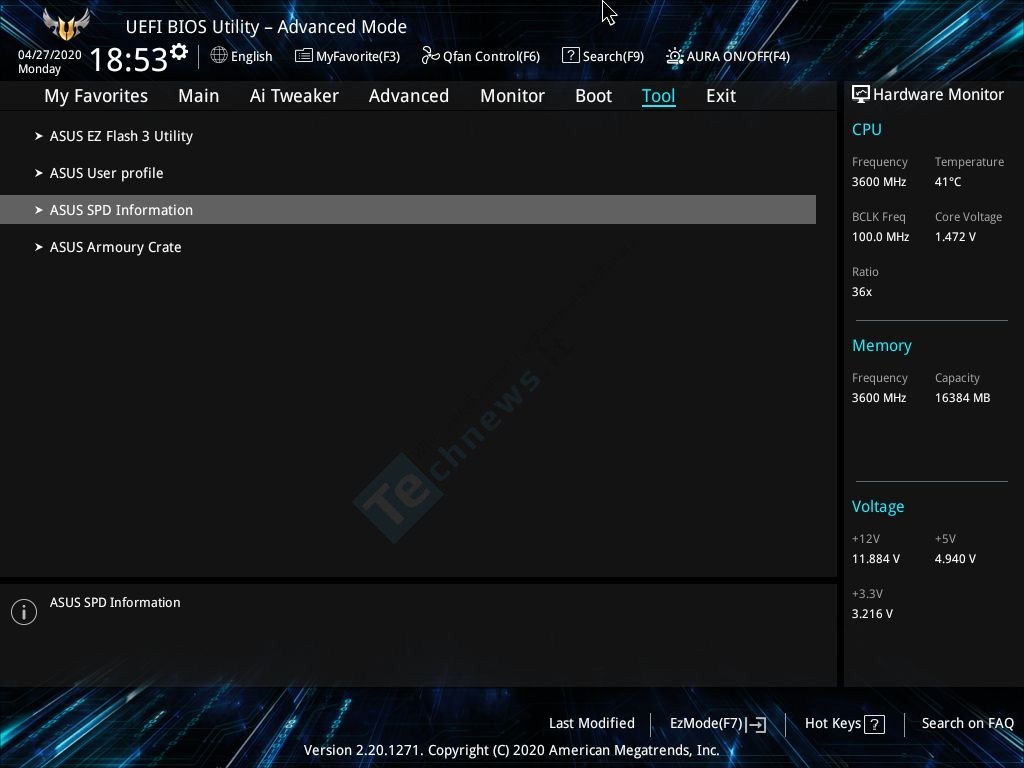This screenshot has width=1024, height=768.
Task: Open Search(F9) label
Action: click(x=613, y=57)
